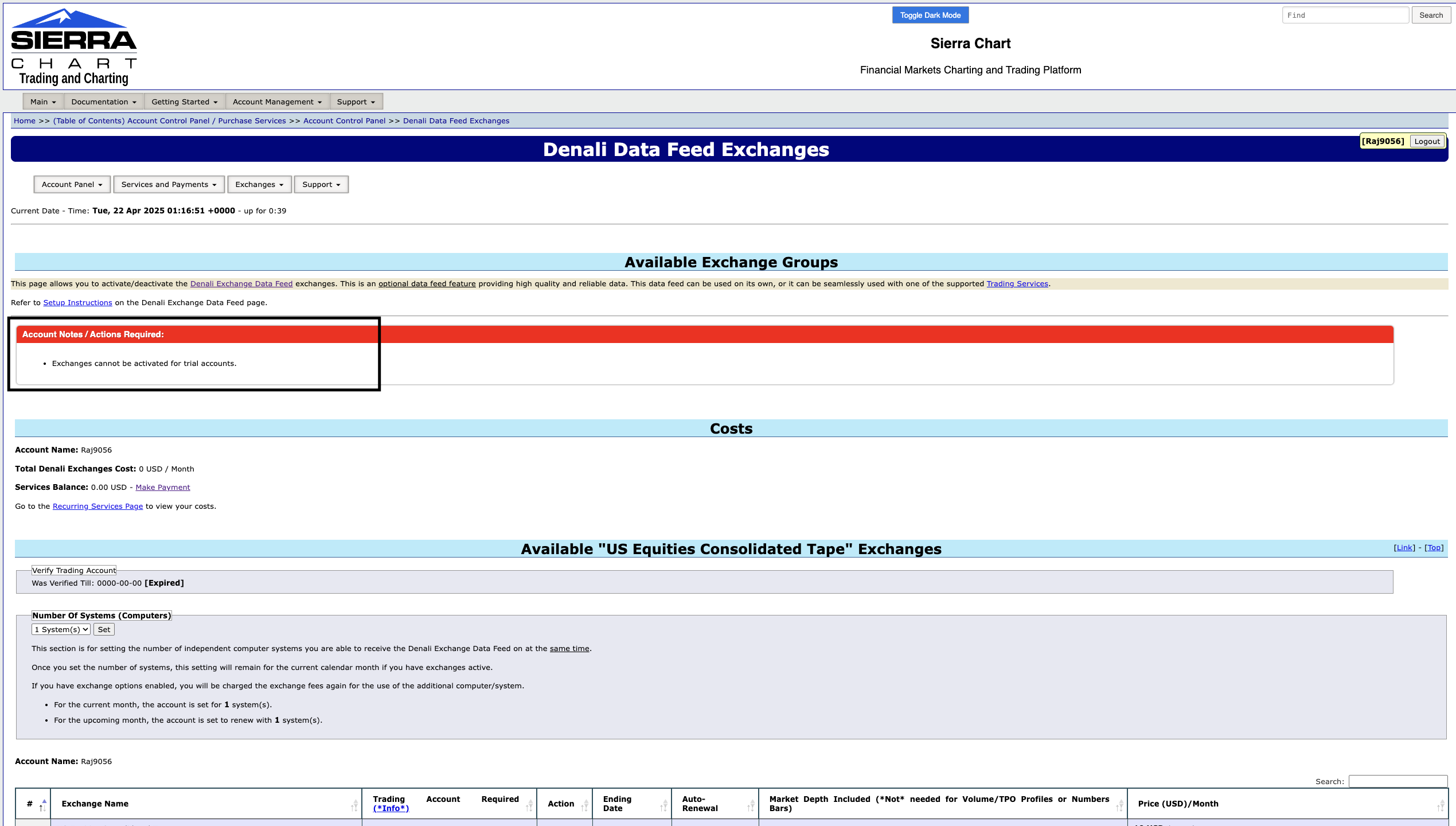1456x826 pixels.
Task: Sort by Price (USD)/Month column icon
Action: tap(1440, 805)
